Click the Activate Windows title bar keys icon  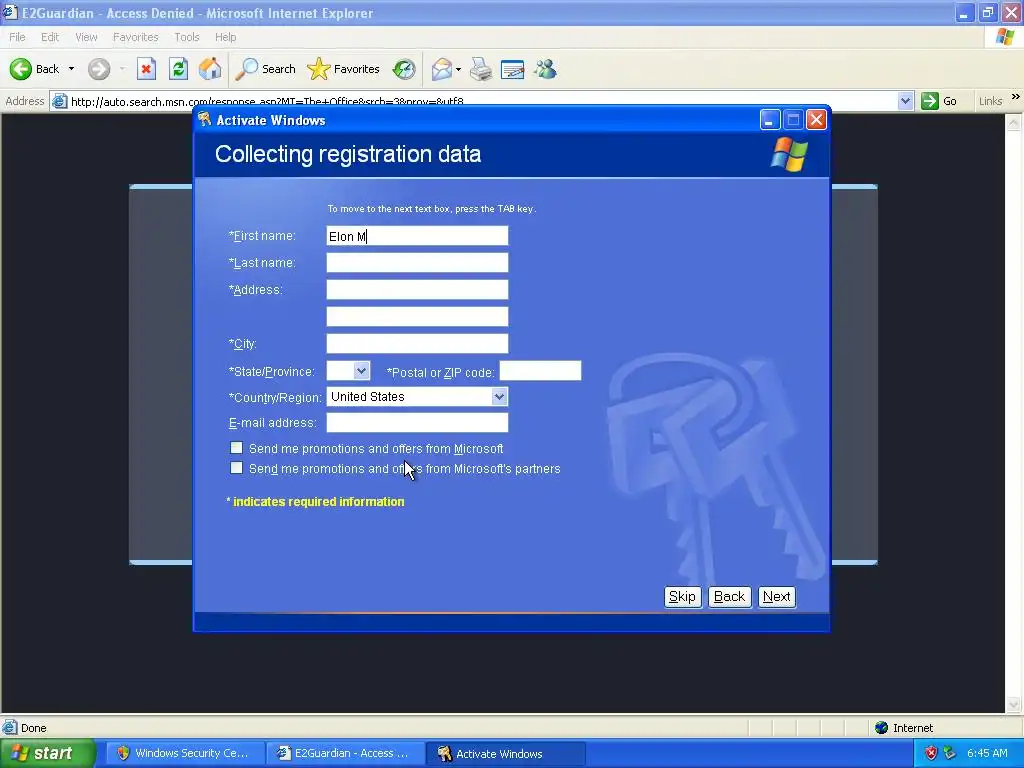pyautogui.click(x=205, y=119)
